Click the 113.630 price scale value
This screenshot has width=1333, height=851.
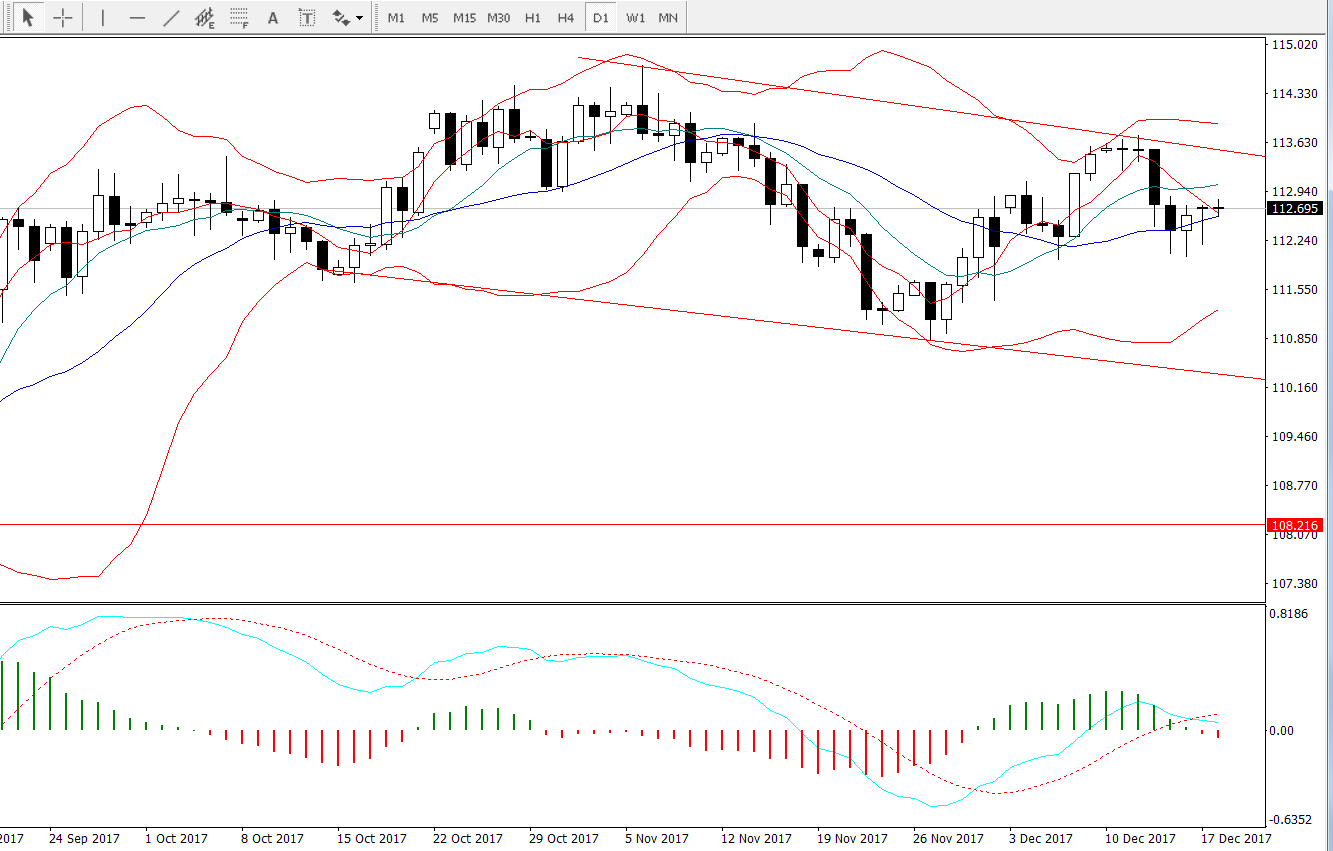click(x=1293, y=143)
